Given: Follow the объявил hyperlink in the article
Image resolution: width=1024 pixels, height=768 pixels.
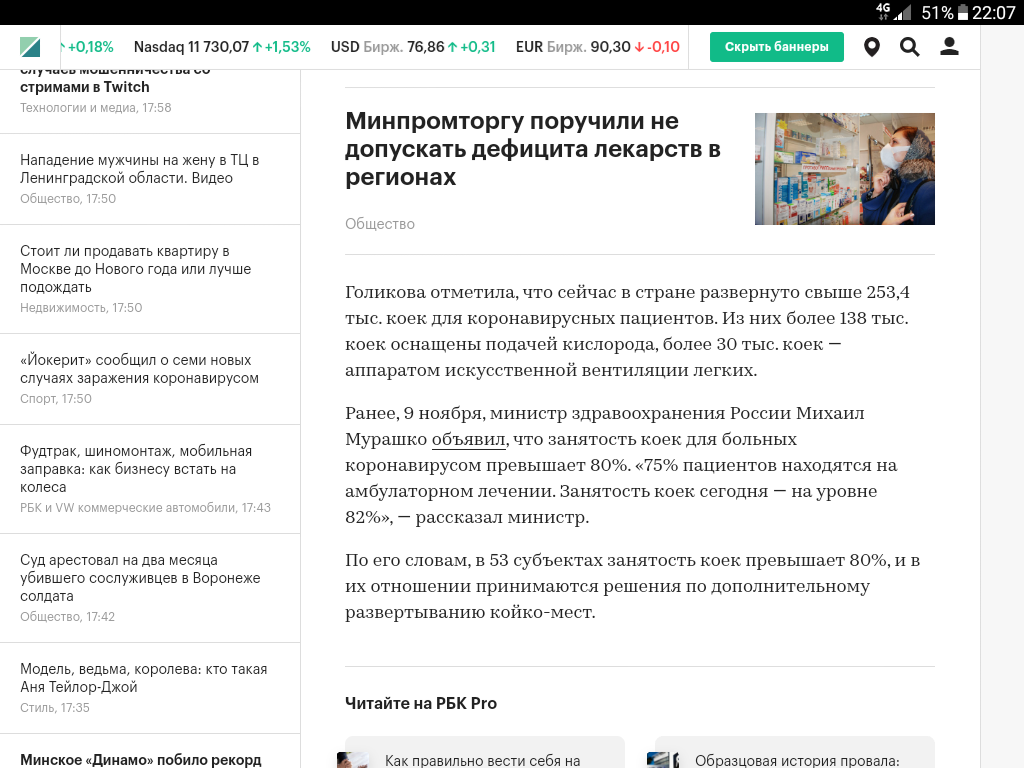Looking at the screenshot, I should (468, 440).
